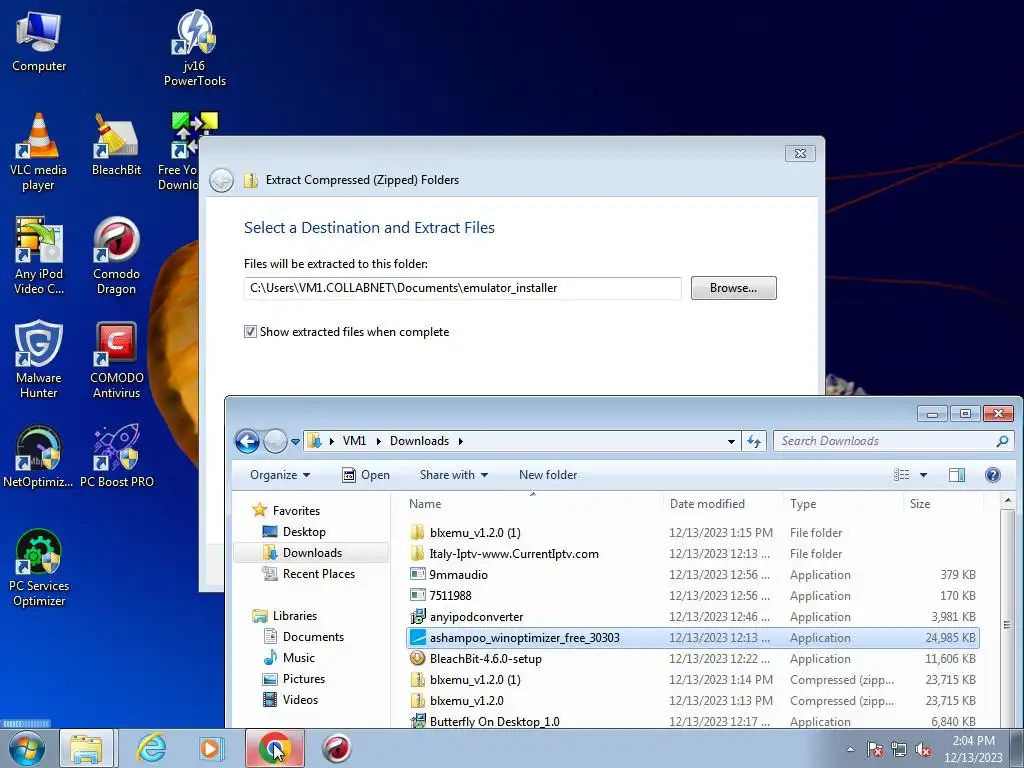1024x768 pixels.
Task: Launch VLC media player shortcut
Action: [38, 152]
